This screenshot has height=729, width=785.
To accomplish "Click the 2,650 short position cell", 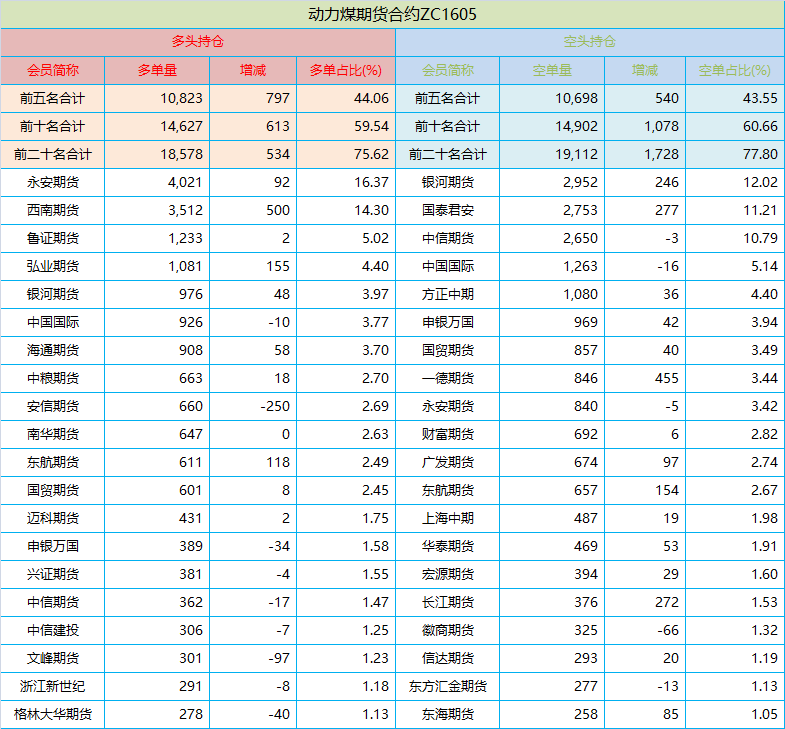I will tap(580, 238).
